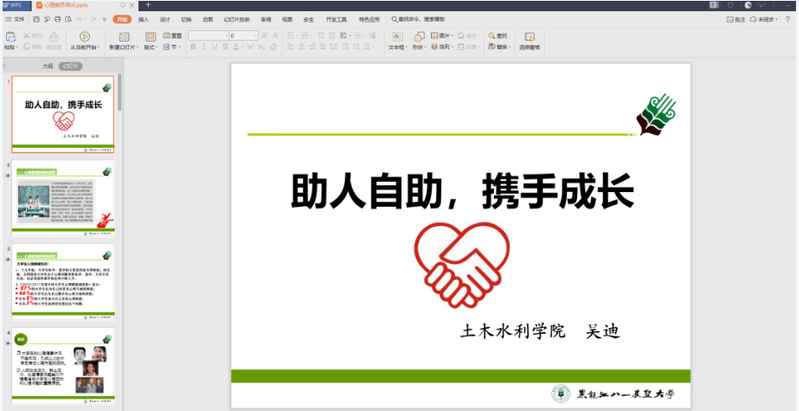The image size is (799, 411).
Task: Open the font size dropdown
Action: [260, 35]
